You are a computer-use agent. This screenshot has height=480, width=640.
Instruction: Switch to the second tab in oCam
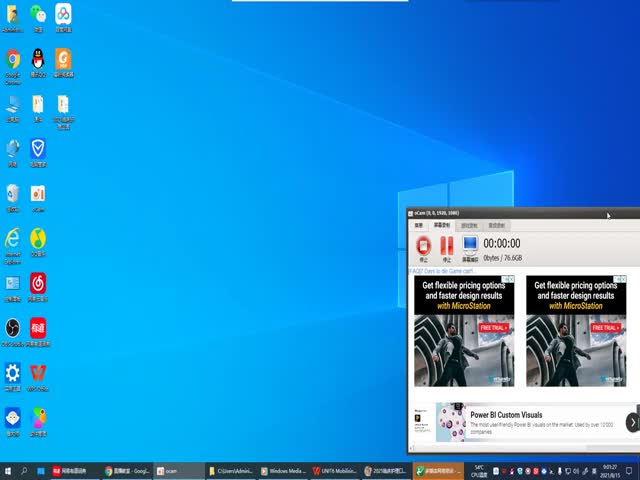coord(441,225)
